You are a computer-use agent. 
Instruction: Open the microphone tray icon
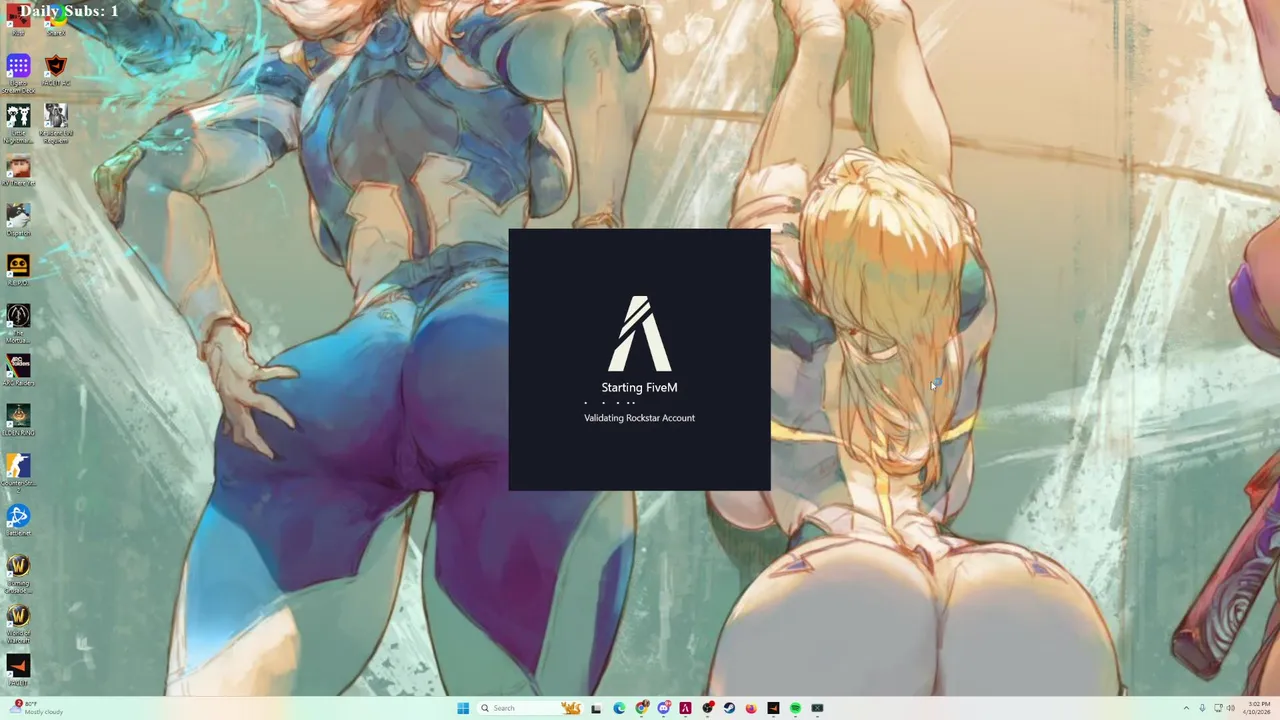tap(1202, 708)
